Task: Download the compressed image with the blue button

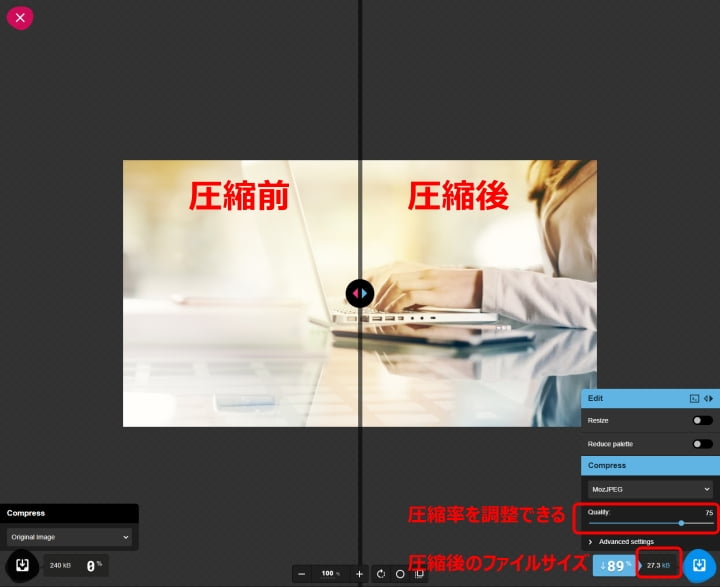Action: [x=699, y=566]
